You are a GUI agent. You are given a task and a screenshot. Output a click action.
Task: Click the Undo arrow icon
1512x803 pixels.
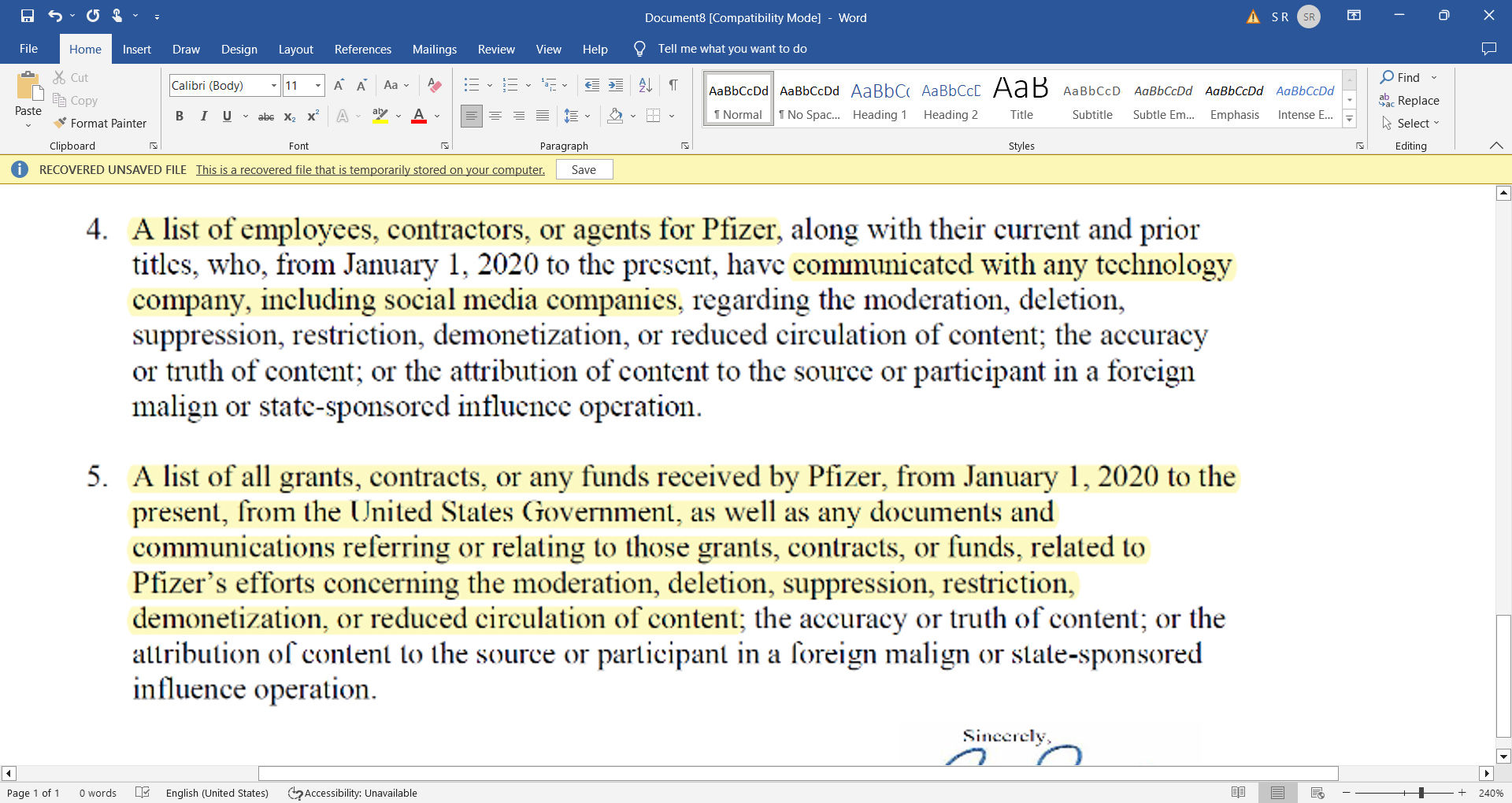tap(54, 16)
